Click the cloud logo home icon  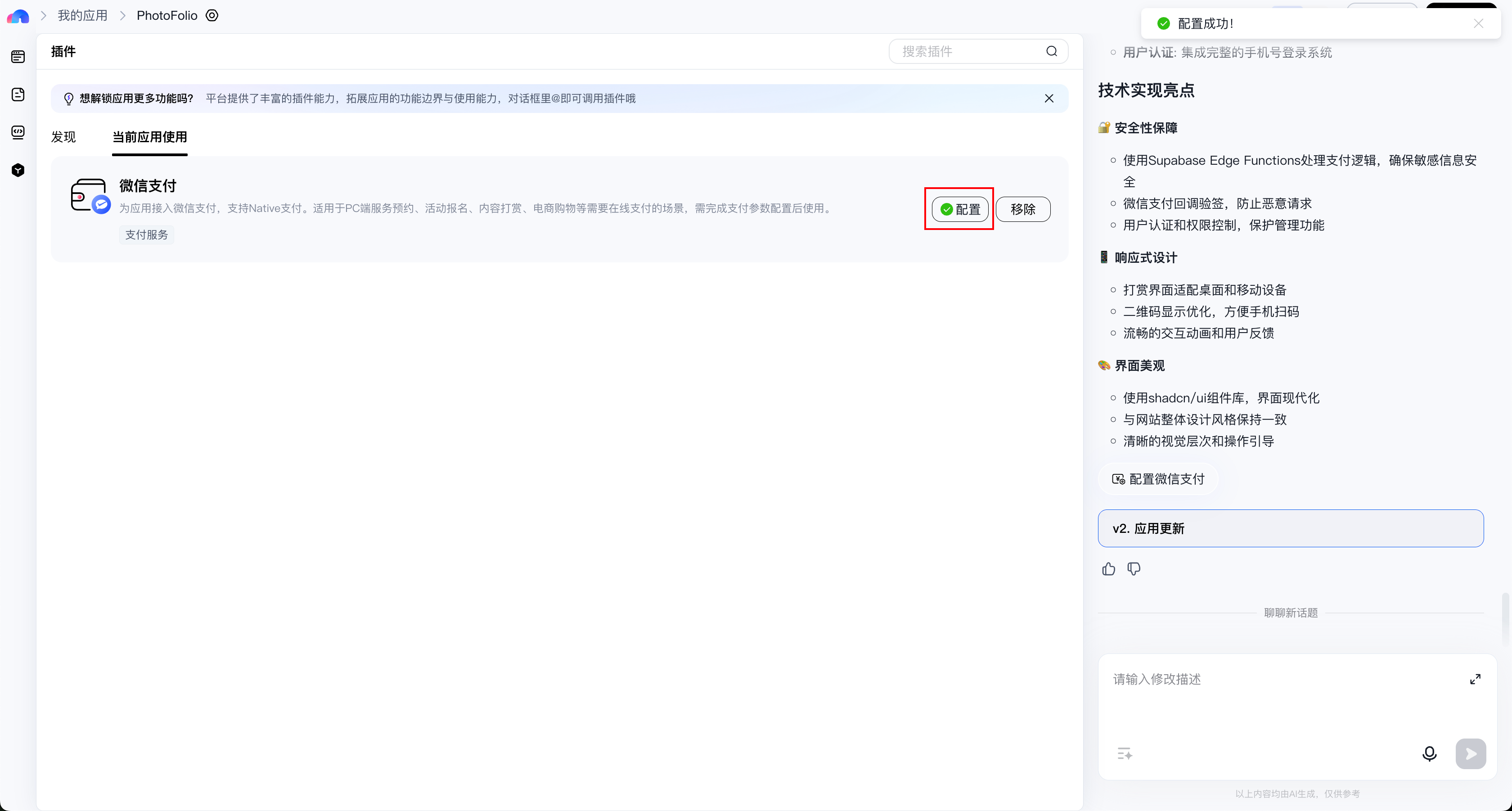tap(18, 16)
